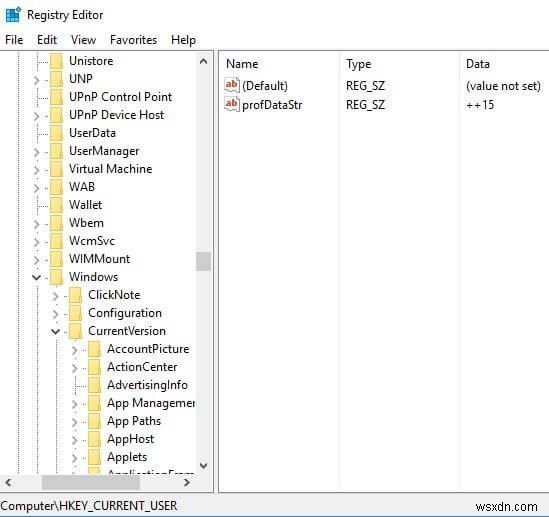Select the AppHost tree key label
549x517 pixels.
pos(131,439)
